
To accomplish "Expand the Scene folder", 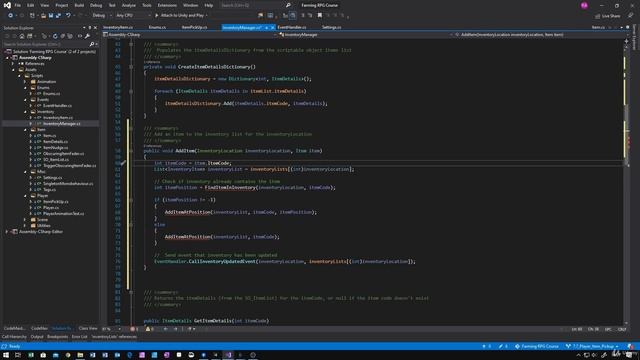I will click(x=25, y=220).
